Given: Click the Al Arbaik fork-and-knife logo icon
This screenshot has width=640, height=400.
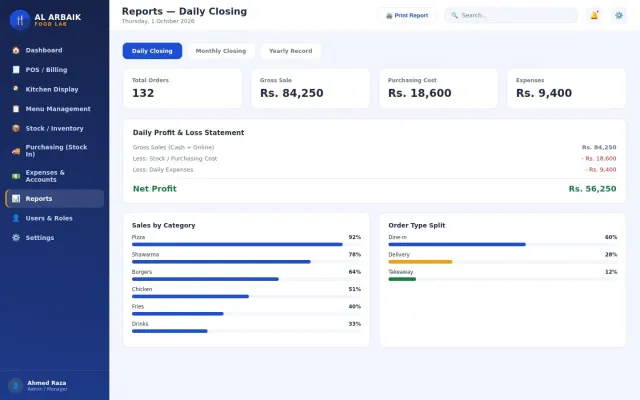Looking at the screenshot, I should point(20,20).
